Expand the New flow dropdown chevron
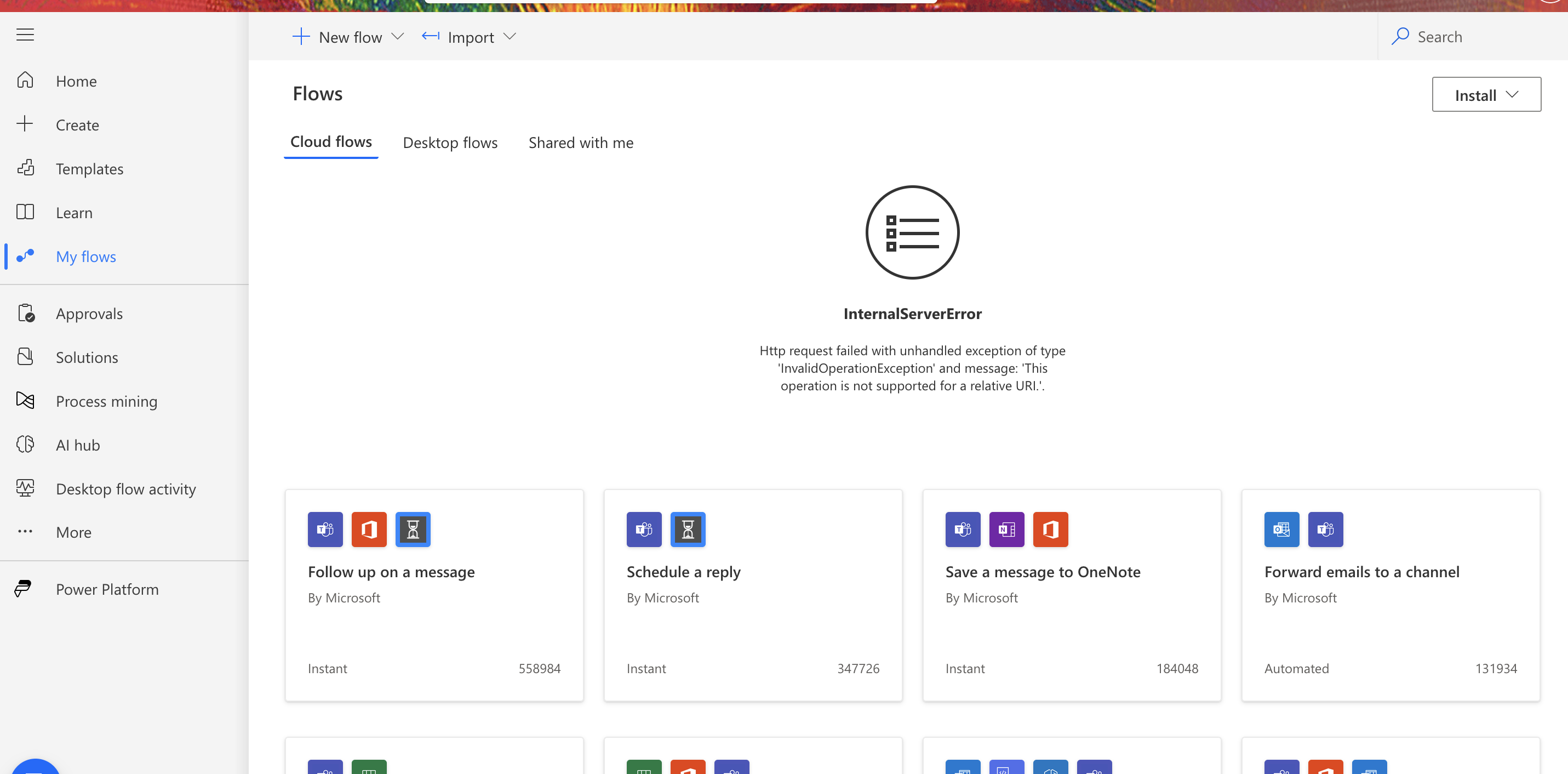Screen dimensions: 1568x774 [x=397, y=37]
